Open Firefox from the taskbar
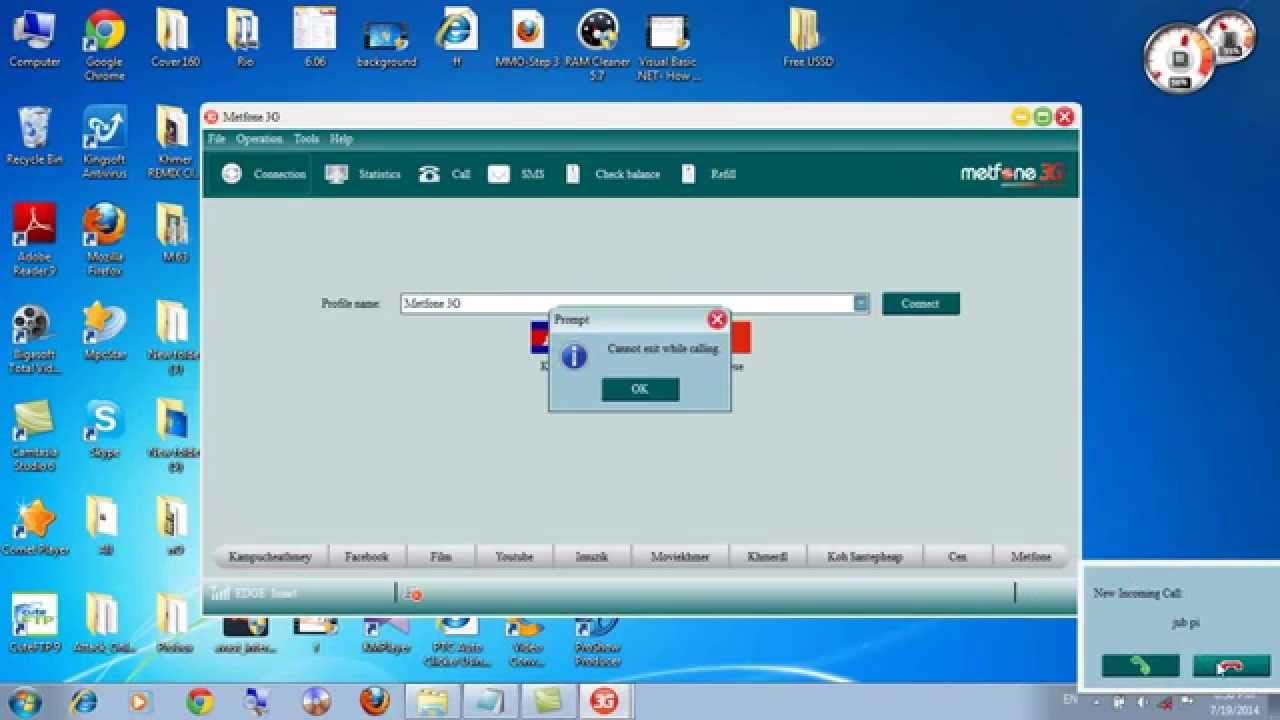1280x720 pixels. pyautogui.click(x=374, y=701)
